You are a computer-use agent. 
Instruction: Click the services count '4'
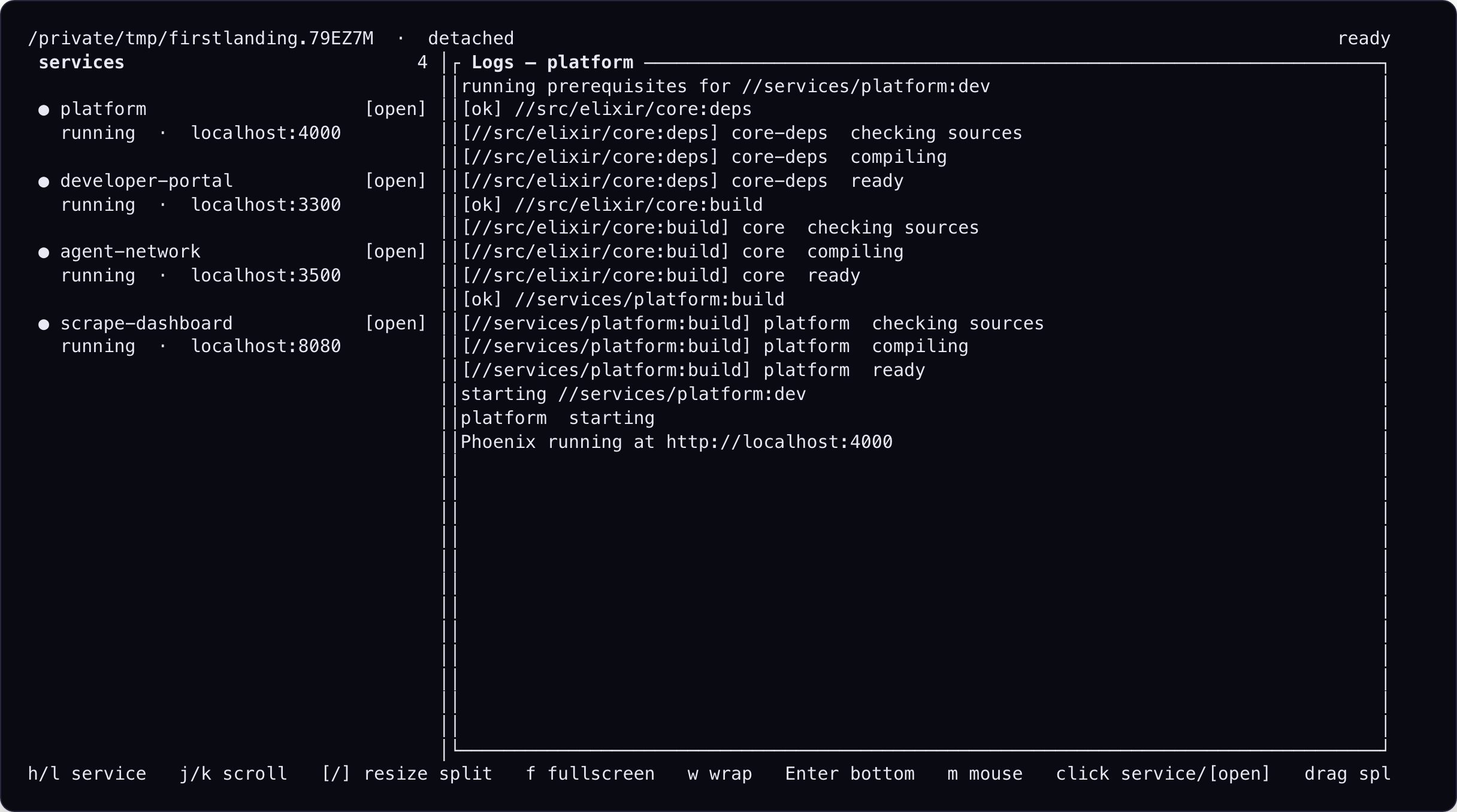[x=422, y=62]
